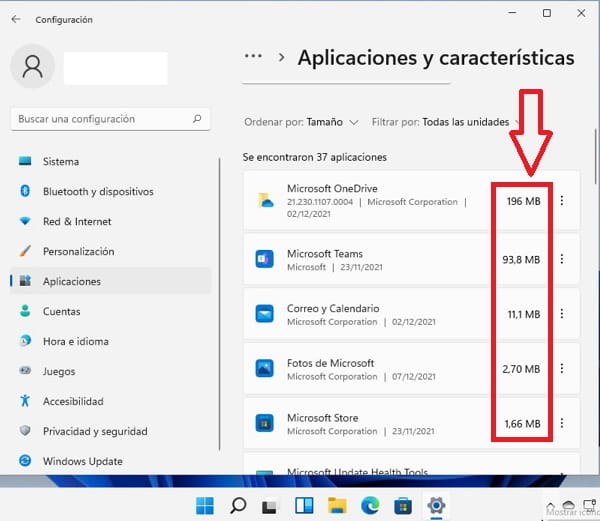
Task: Click the Privacidad shield icon
Action: coord(25,430)
